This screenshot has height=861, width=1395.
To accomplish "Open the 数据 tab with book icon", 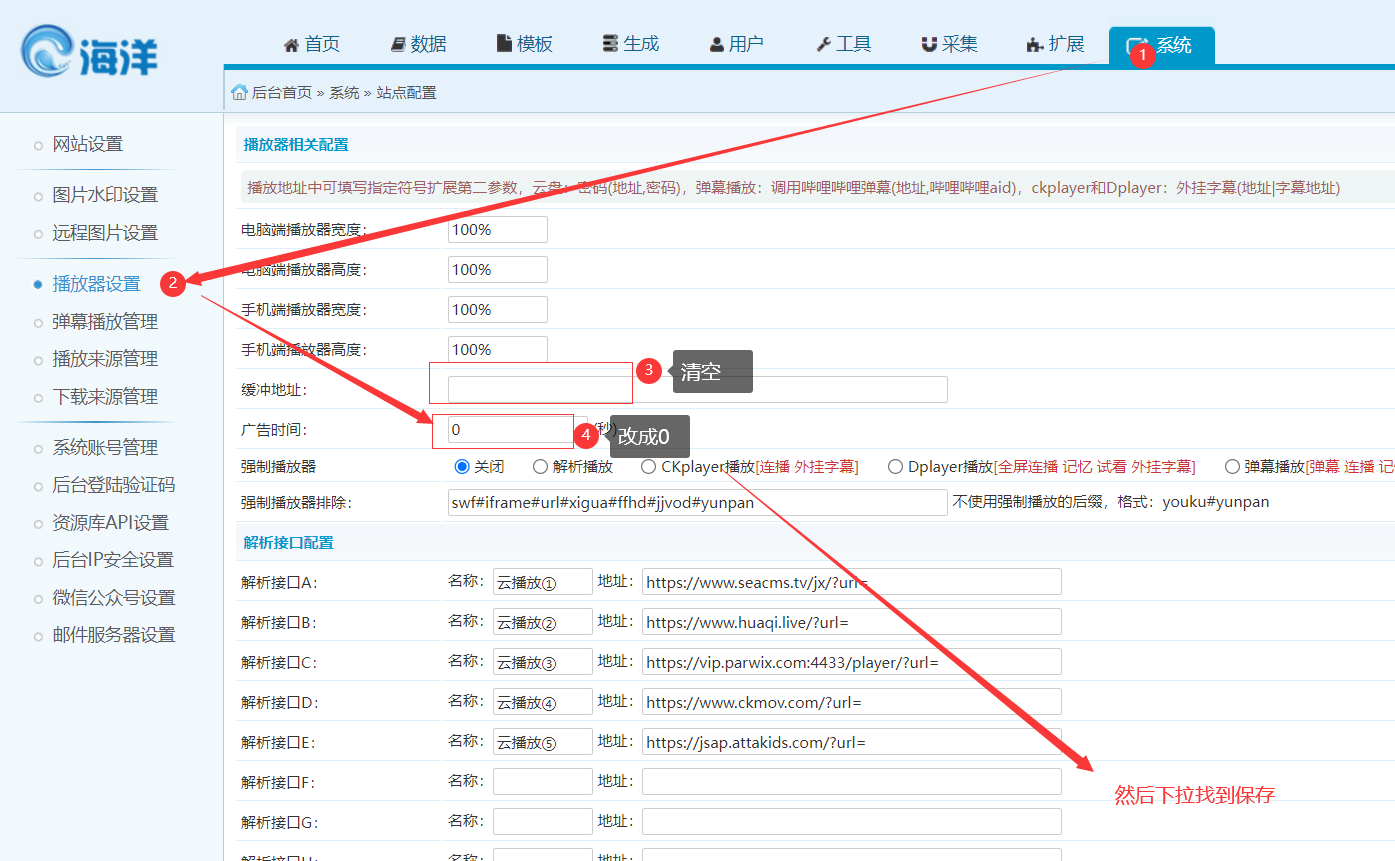I will click(x=418, y=44).
